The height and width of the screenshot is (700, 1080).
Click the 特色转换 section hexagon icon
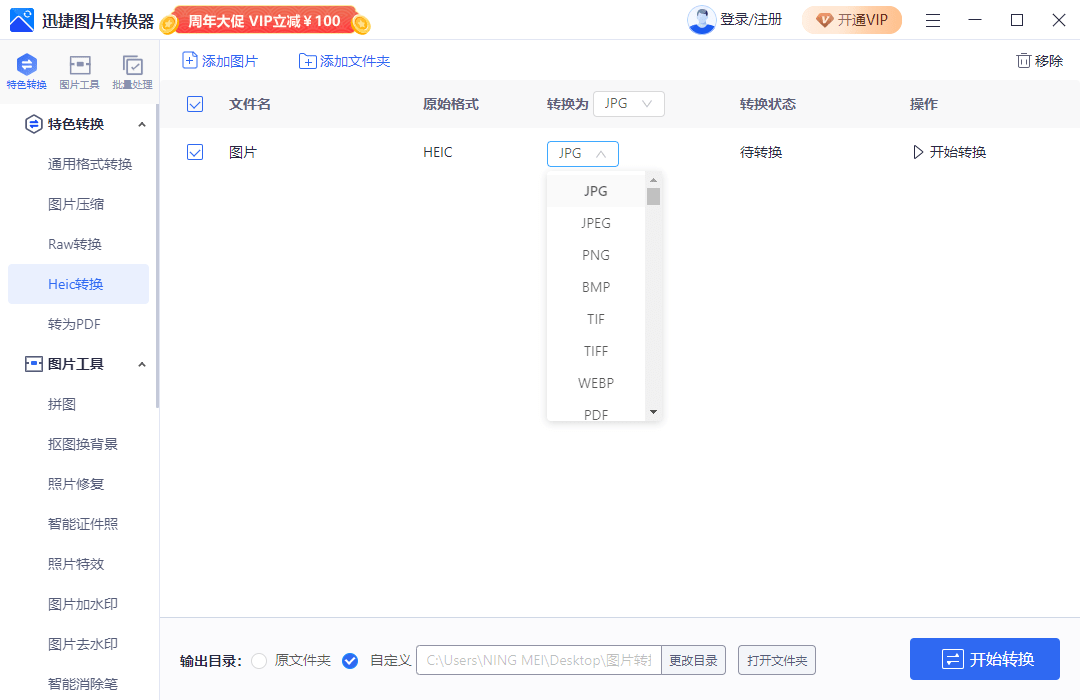(33, 124)
